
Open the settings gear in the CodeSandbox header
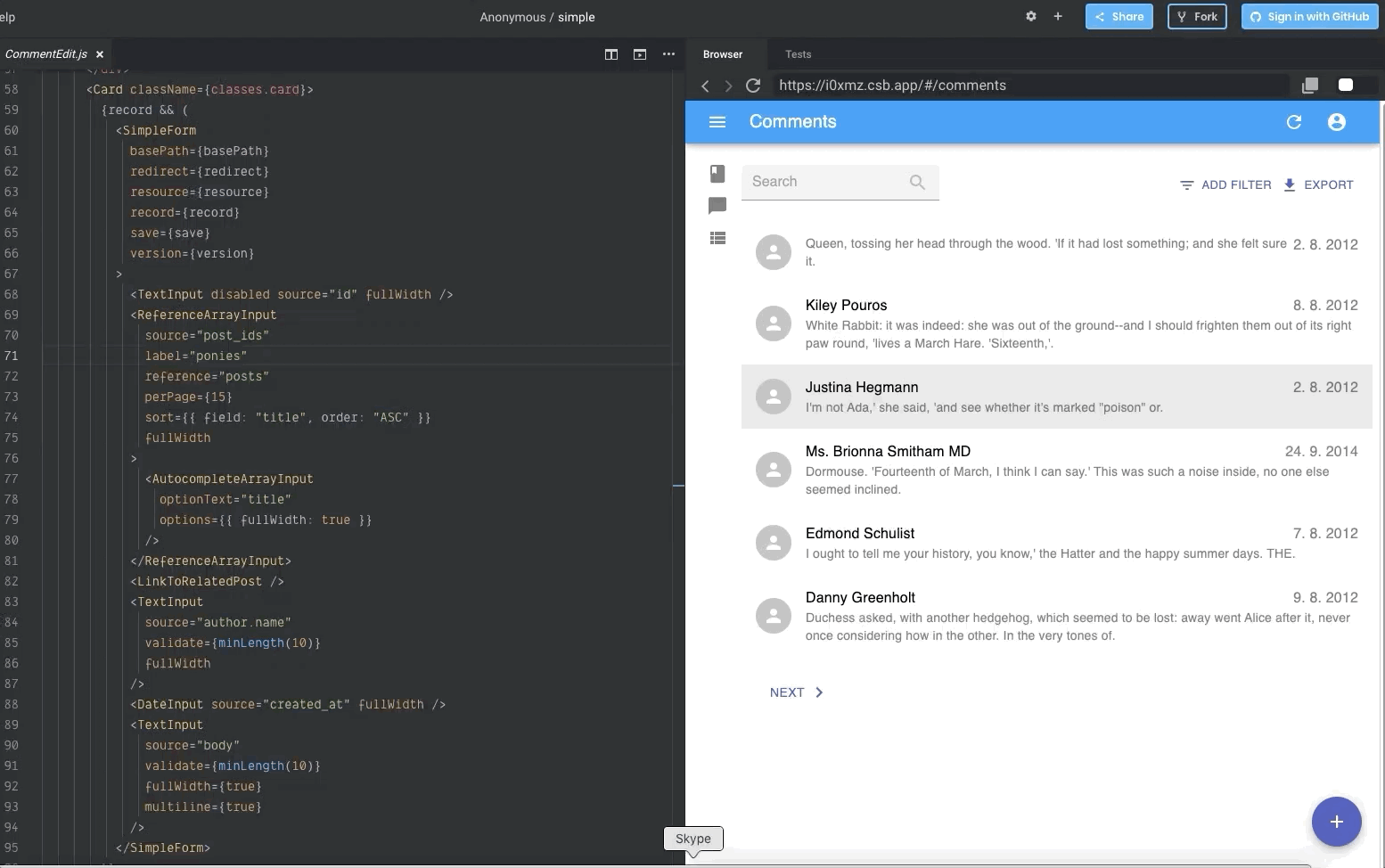coord(1031,16)
